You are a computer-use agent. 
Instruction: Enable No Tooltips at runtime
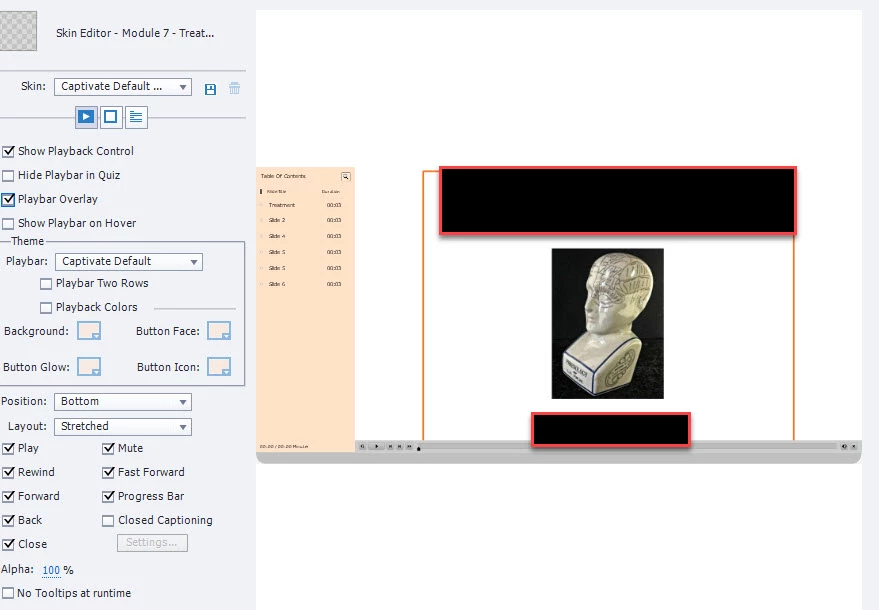[x=8, y=593]
